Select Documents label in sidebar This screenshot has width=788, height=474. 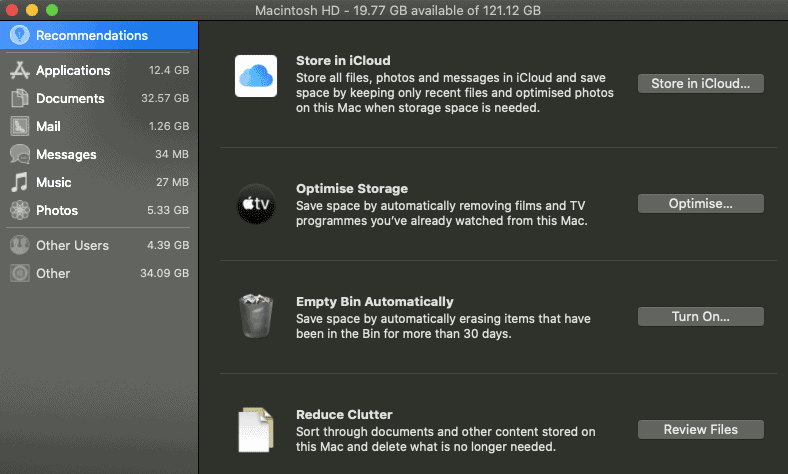point(70,99)
